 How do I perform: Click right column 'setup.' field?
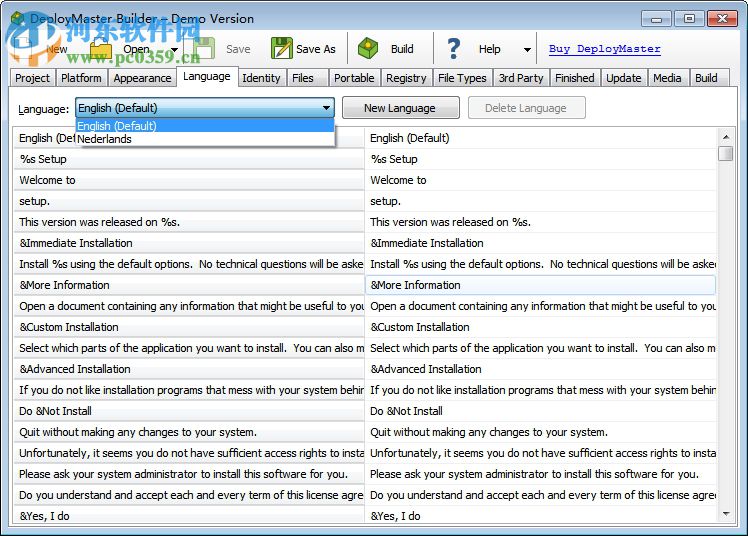[x=540, y=201]
